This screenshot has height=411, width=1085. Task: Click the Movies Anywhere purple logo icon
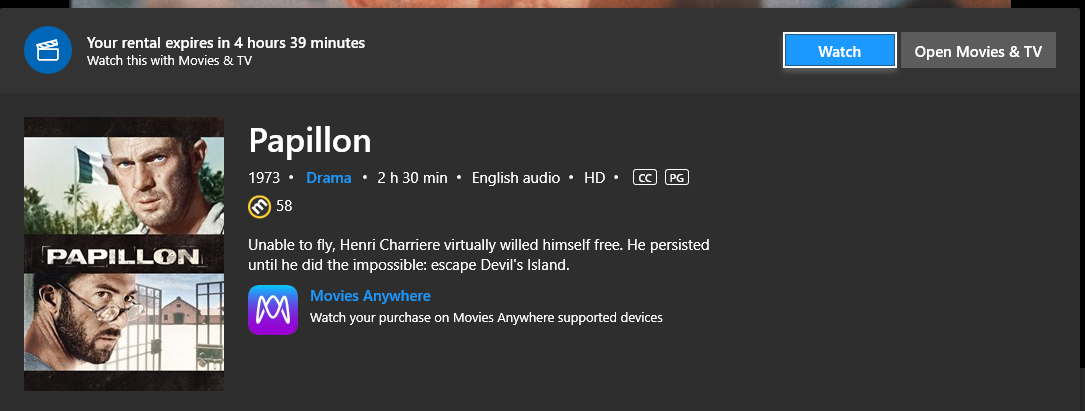pyautogui.click(x=273, y=310)
